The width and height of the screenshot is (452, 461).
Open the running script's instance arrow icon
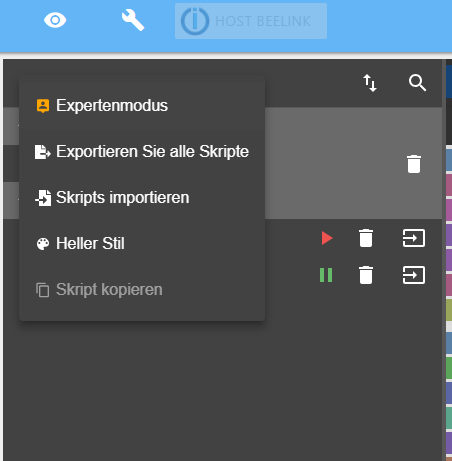414,275
